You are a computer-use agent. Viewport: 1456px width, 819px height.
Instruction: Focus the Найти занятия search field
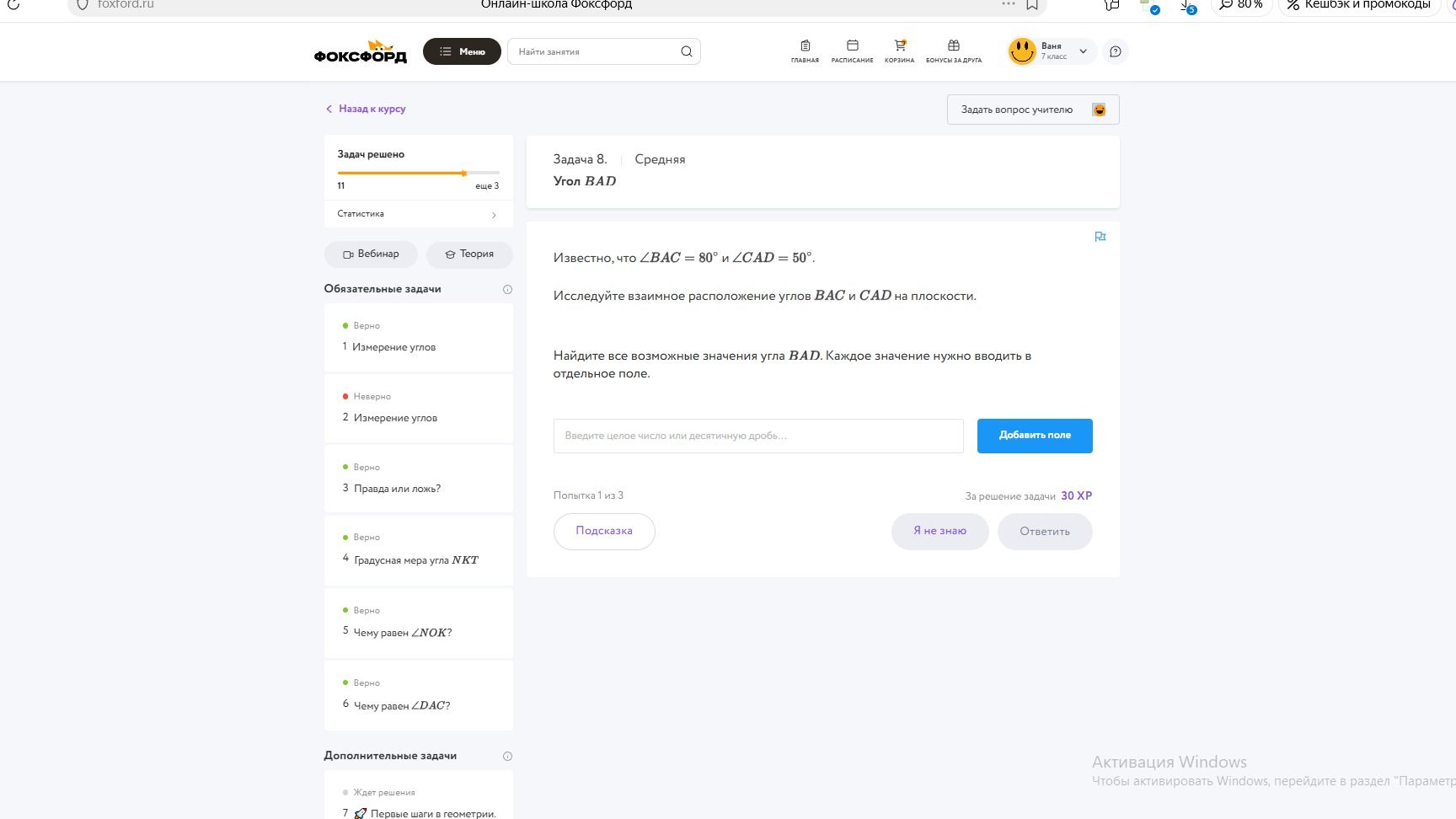(x=603, y=51)
